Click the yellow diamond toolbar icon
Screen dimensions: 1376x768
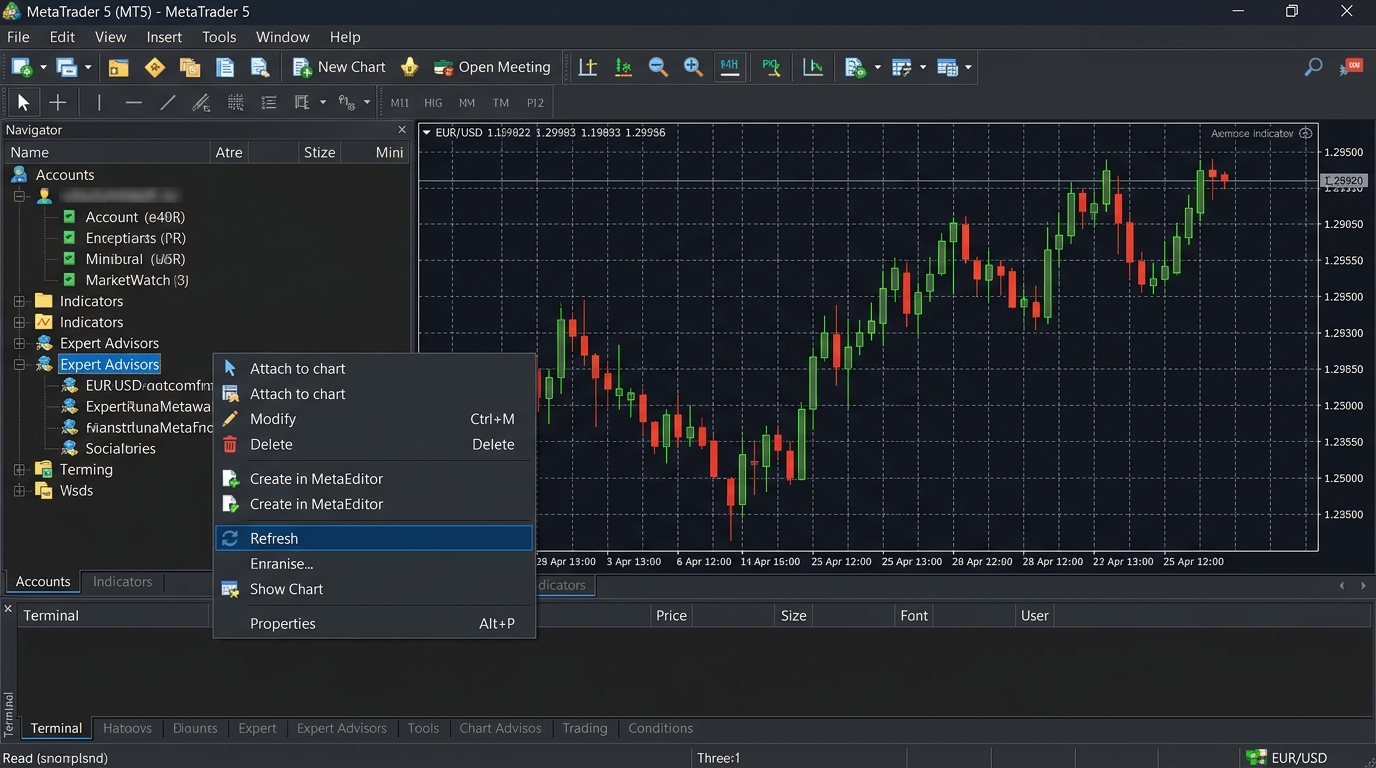[x=155, y=67]
